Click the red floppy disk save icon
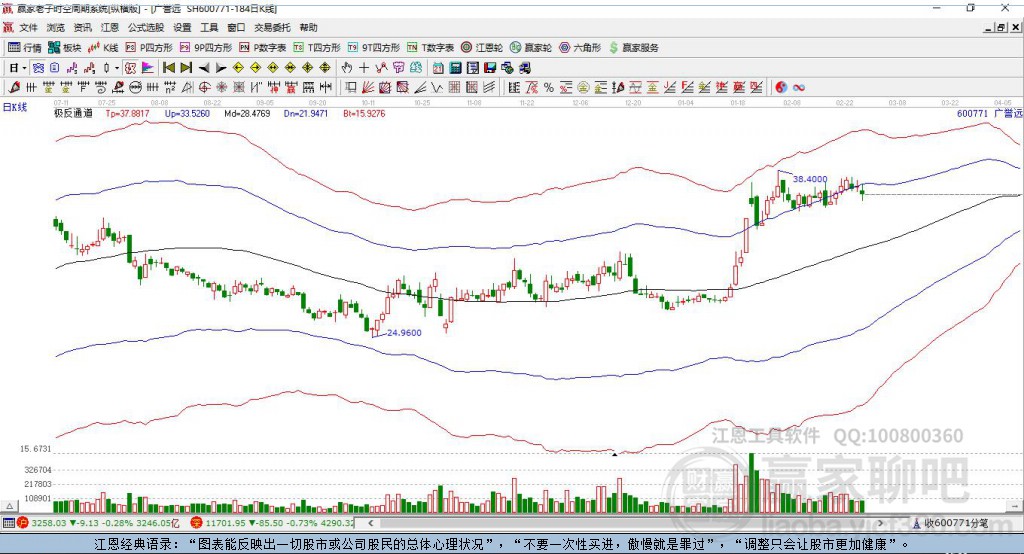This screenshot has height=554, width=1024. click(x=490, y=68)
